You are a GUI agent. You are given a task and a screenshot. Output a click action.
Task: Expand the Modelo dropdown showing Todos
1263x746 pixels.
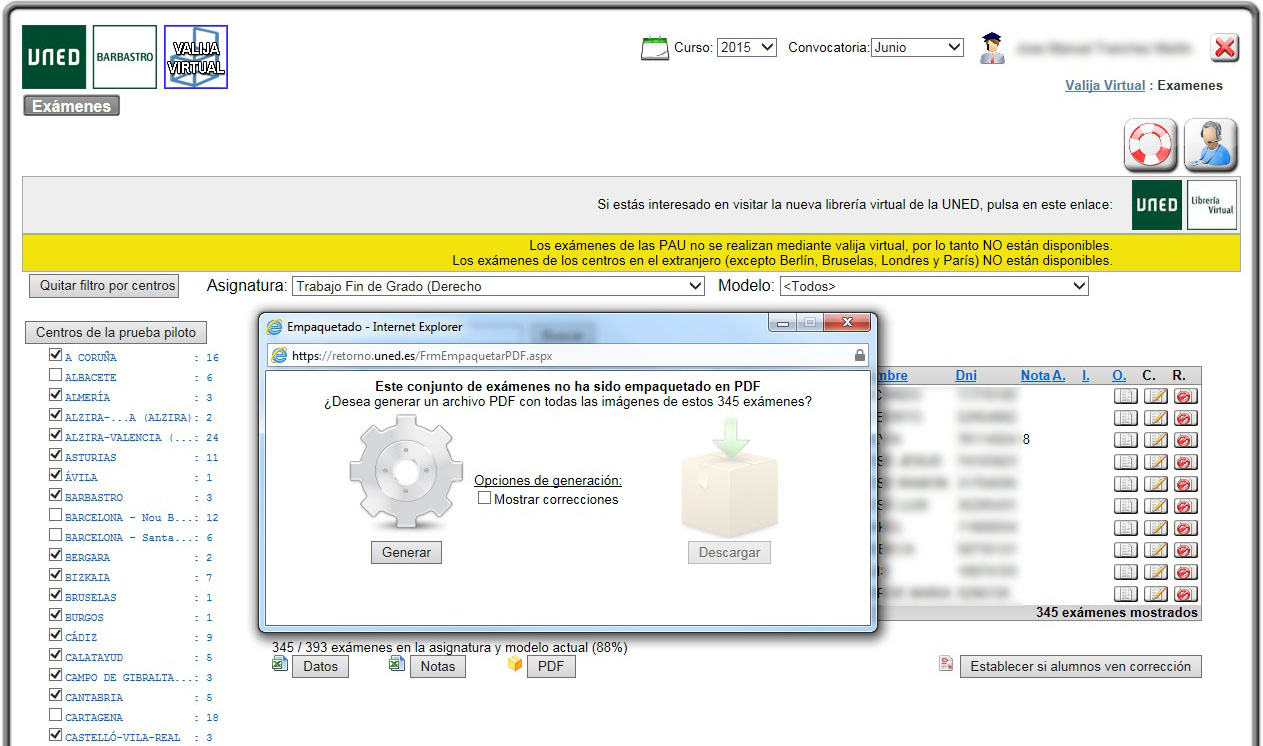pos(934,286)
